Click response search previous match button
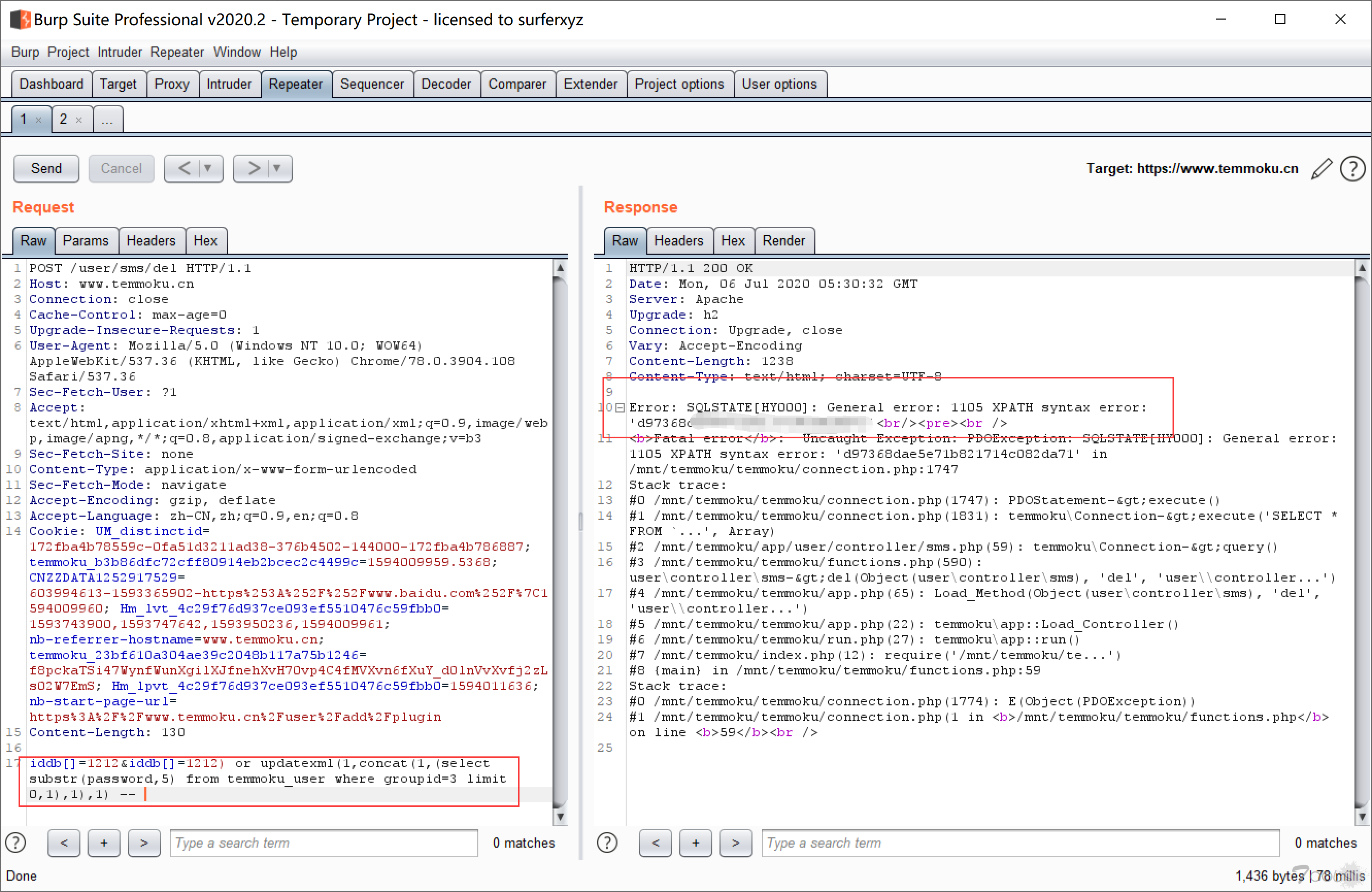This screenshot has width=1372, height=892. click(656, 843)
